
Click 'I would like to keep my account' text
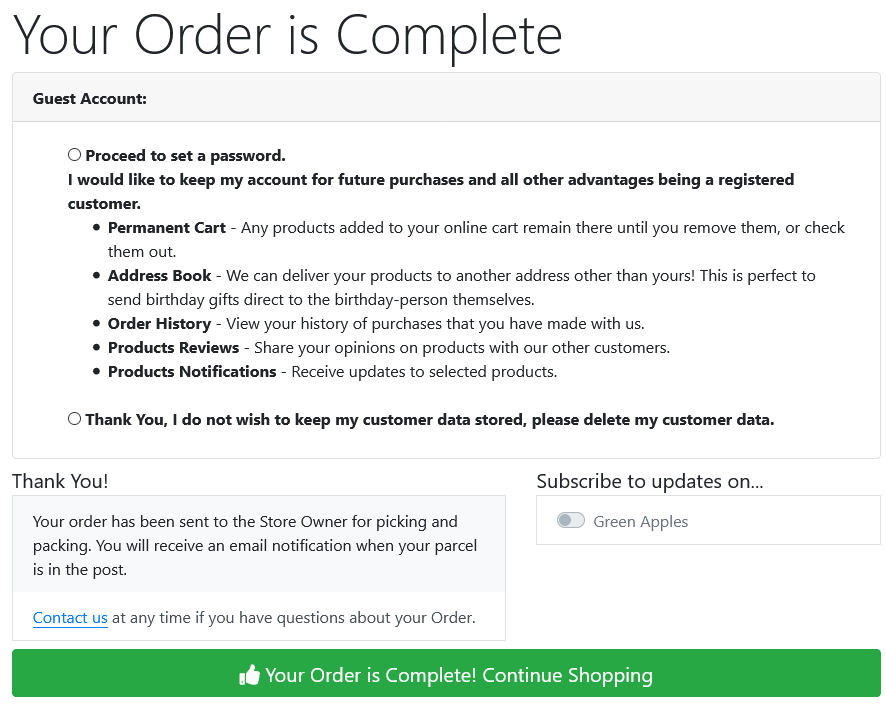click(431, 192)
